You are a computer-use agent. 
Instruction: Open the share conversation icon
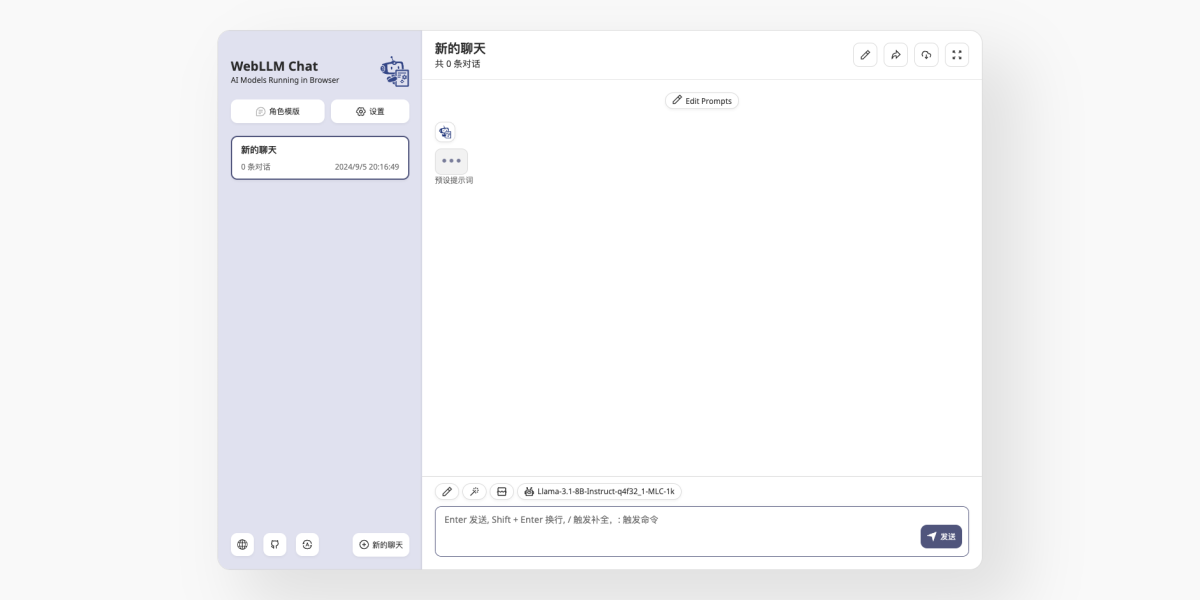tap(895, 55)
